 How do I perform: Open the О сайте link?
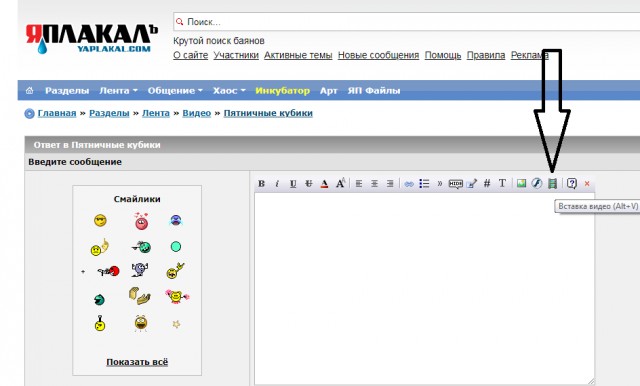(191, 55)
